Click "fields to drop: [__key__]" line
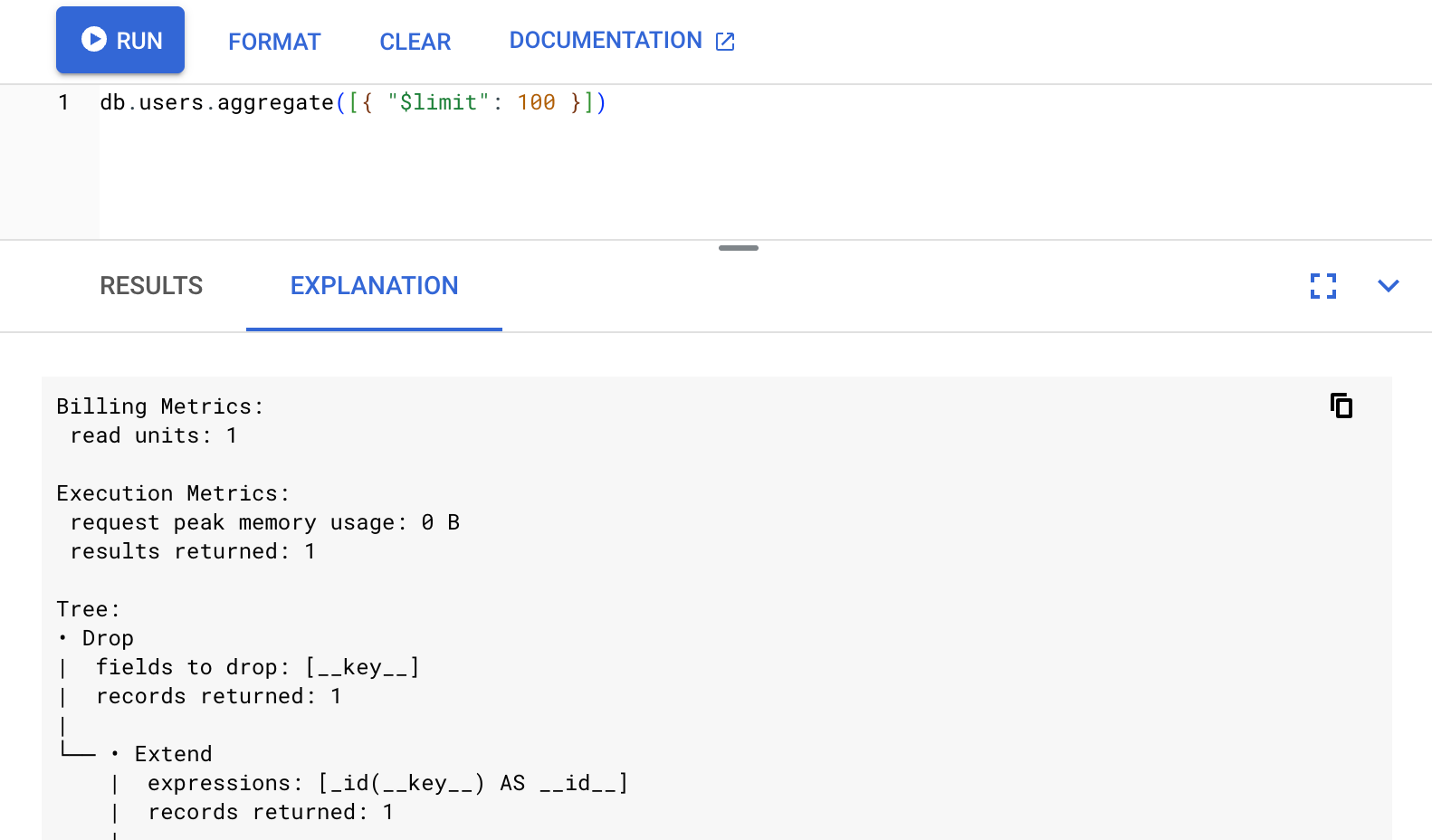This screenshot has height=840, width=1432. (258, 667)
